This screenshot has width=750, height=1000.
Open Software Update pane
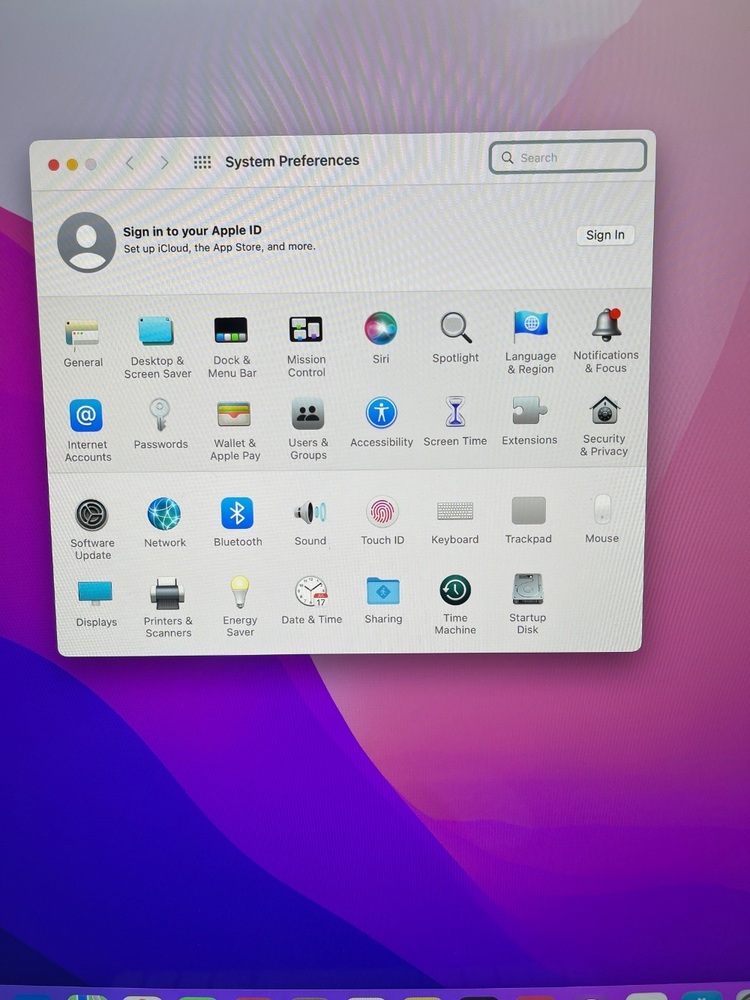(x=92, y=516)
